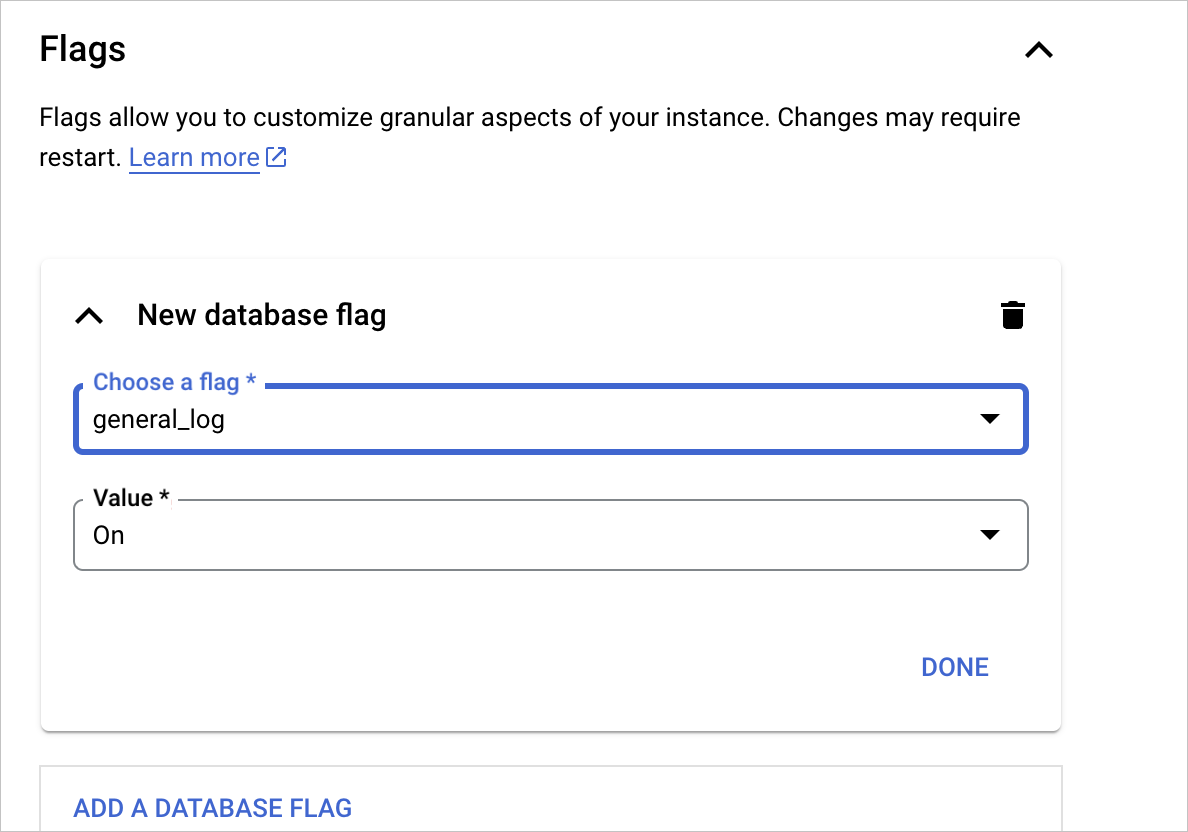Image resolution: width=1188 pixels, height=832 pixels.
Task: Select the general_log text in flag field
Action: point(159,420)
